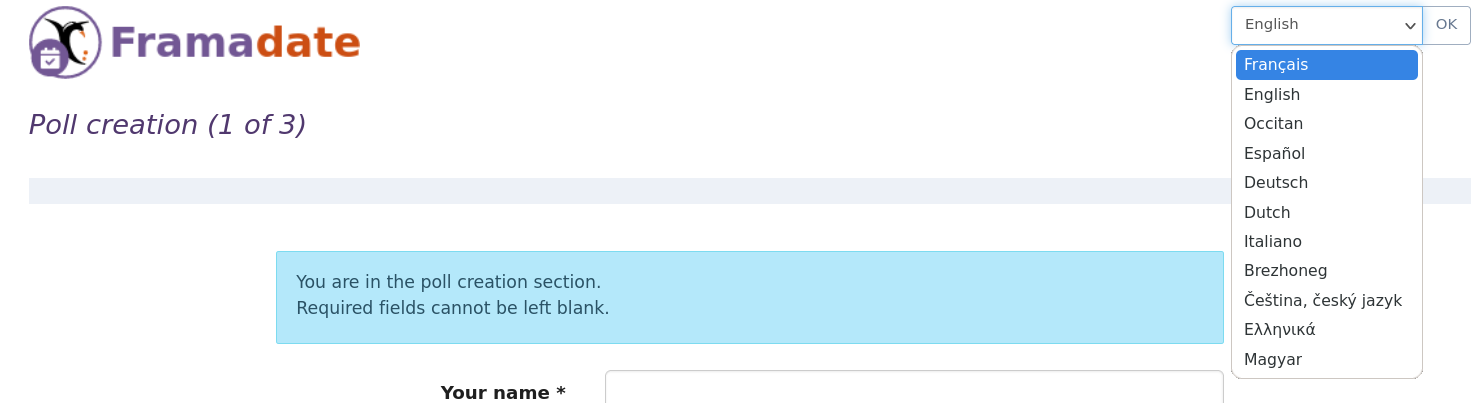Click the Framadate penguin logo icon
This screenshot has height=403, width=1477.
point(65,42)
